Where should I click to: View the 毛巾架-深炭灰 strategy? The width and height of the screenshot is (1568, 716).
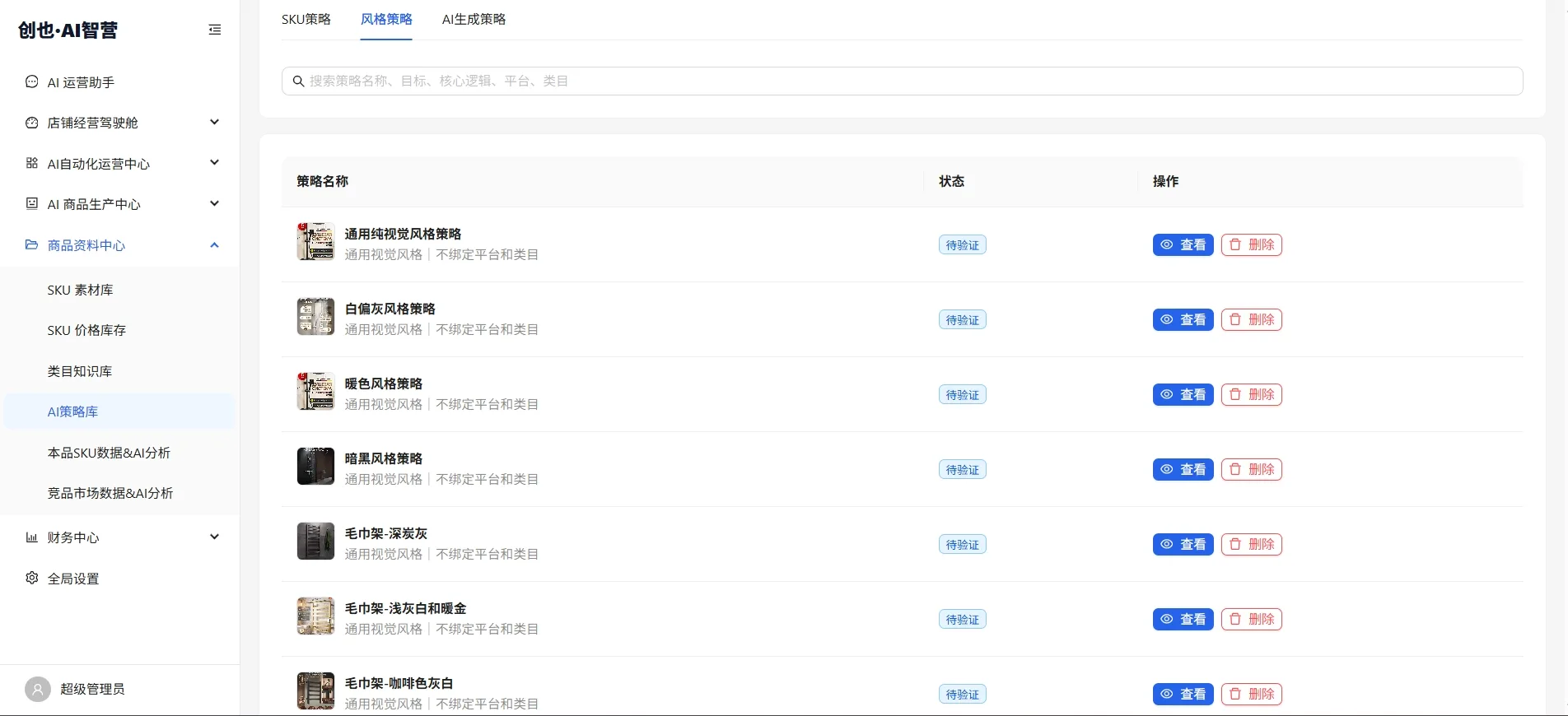point(1183,544)
